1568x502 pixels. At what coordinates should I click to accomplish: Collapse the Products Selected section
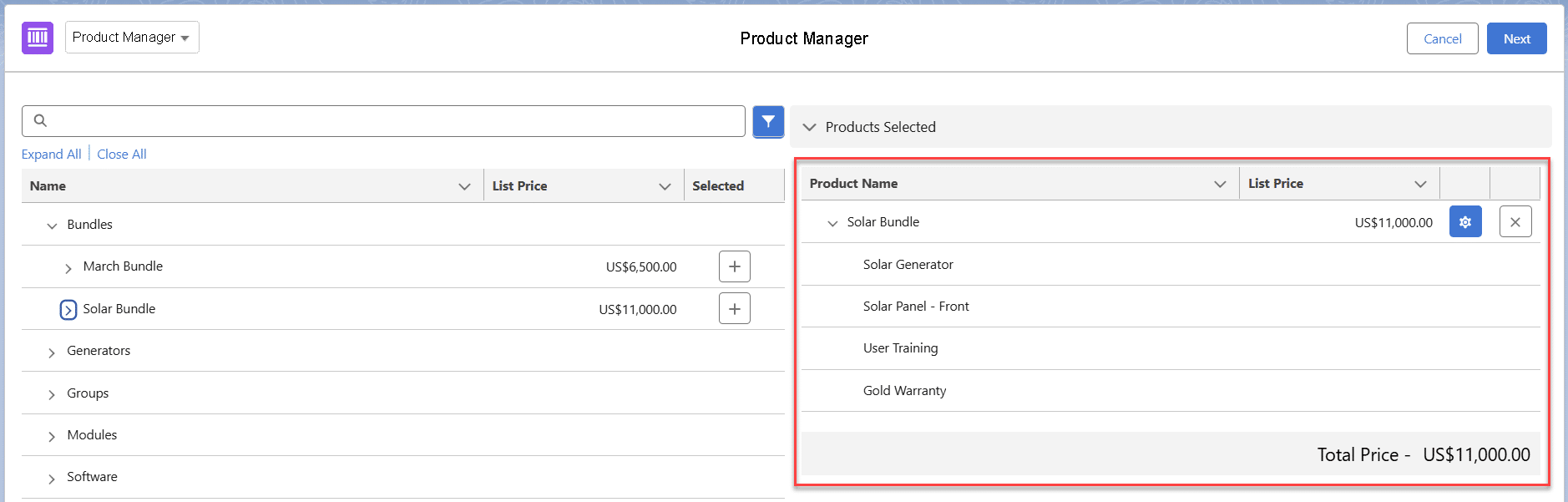tap(809, 127)
